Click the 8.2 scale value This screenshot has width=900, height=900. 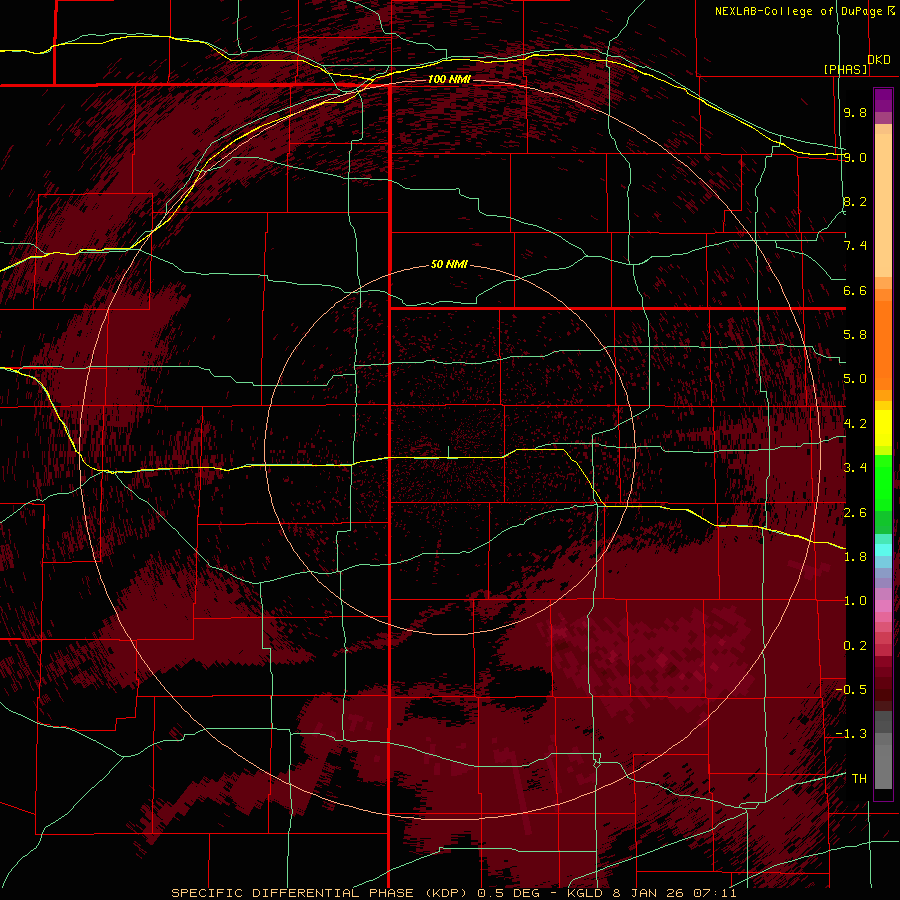[x=855, y=201]
